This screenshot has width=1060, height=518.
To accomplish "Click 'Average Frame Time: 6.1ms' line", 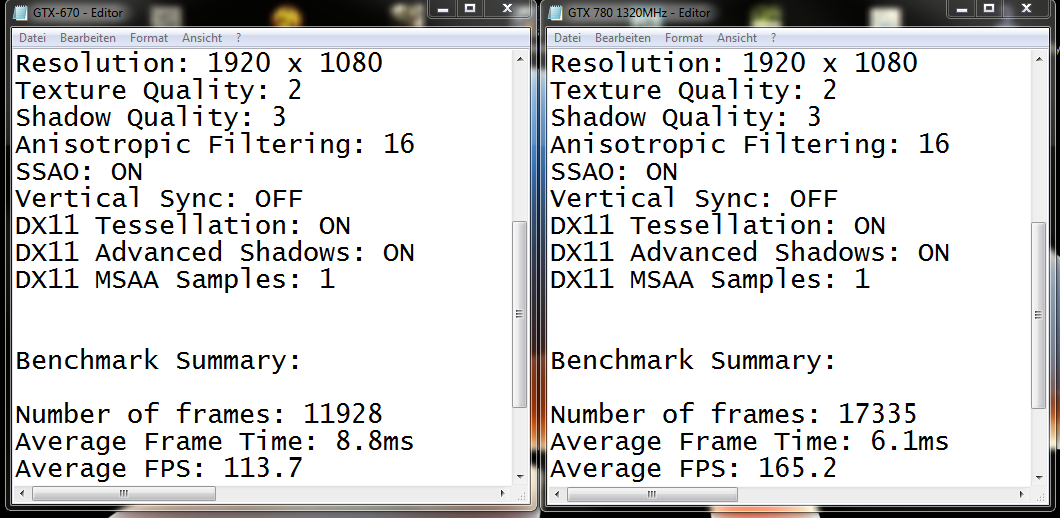I will pos(749,442).
